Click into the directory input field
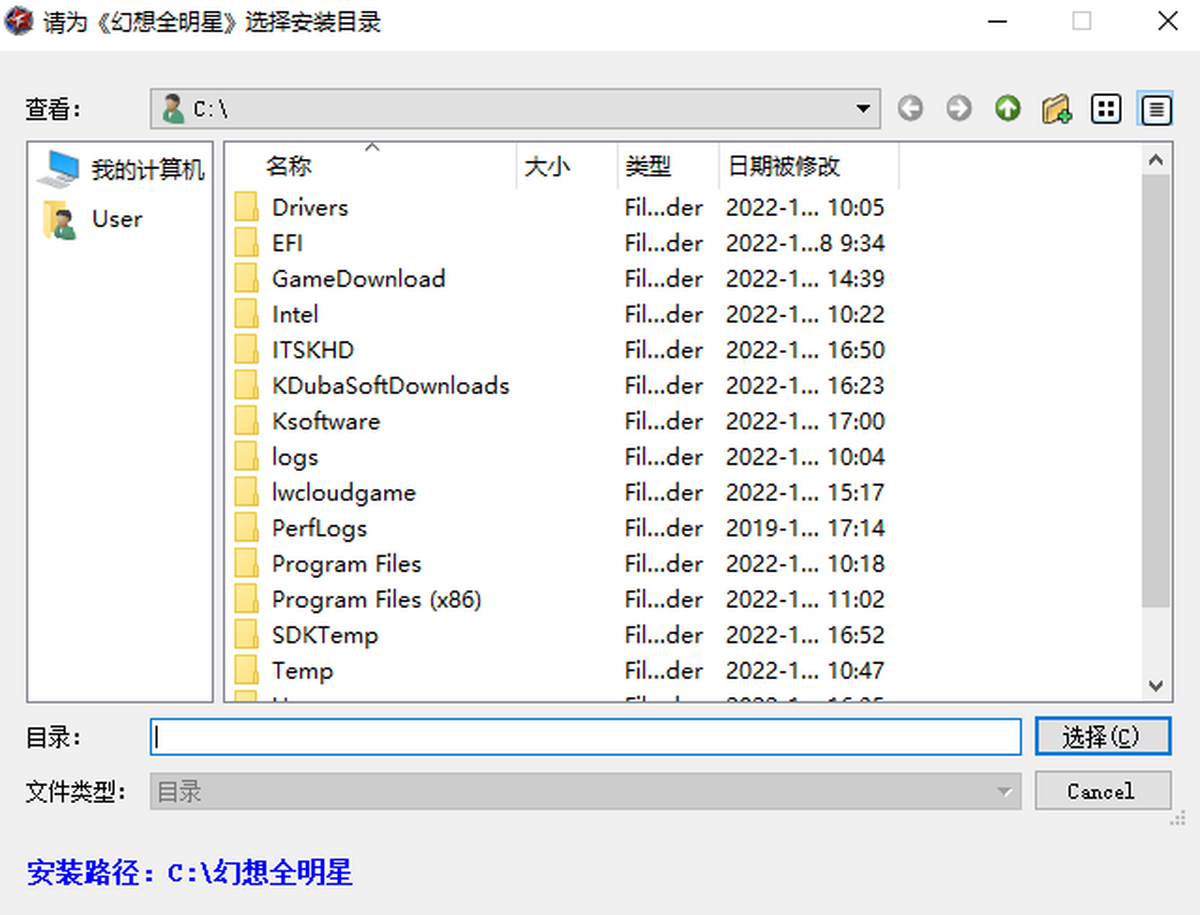 (585, 737)
